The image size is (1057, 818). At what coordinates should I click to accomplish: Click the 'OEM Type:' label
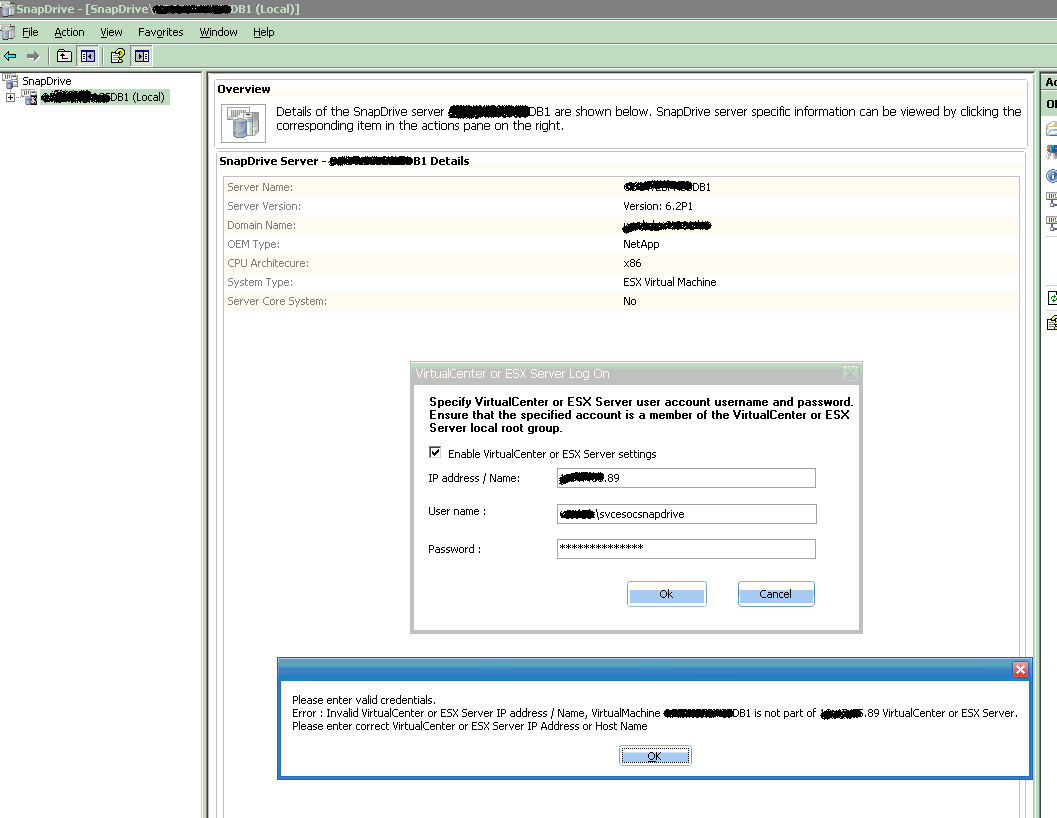(253, 244)
